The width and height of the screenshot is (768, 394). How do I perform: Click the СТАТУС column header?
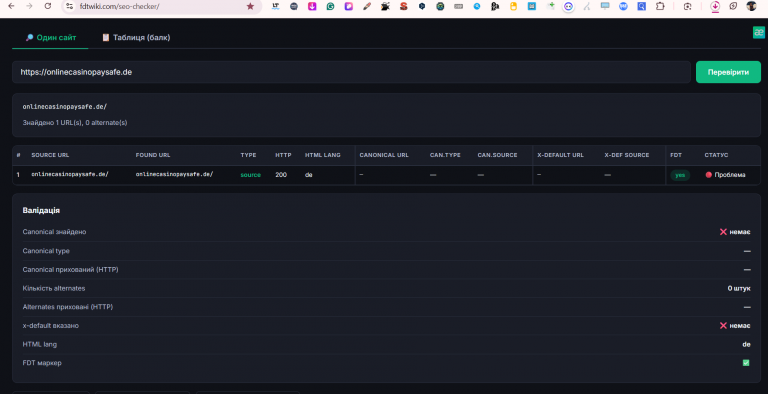coord(716,155)
